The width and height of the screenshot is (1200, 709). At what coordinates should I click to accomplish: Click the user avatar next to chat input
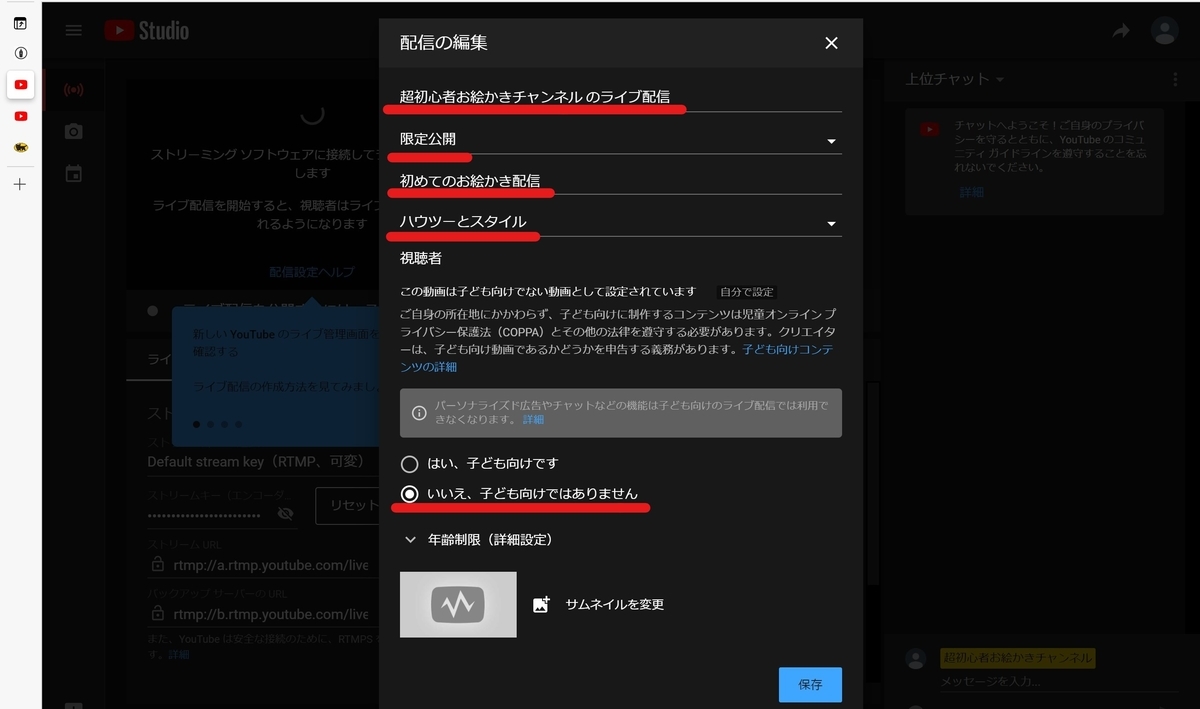(x=915, y=658)
